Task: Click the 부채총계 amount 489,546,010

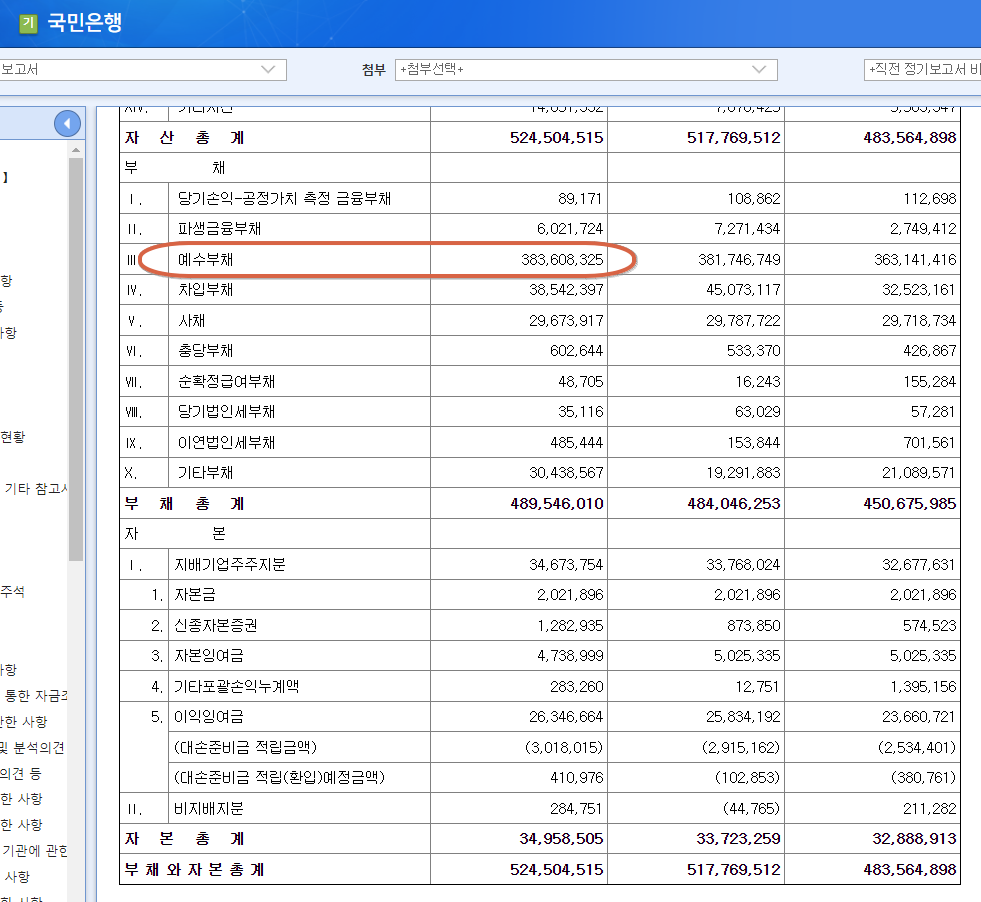Action: point(555,503)
